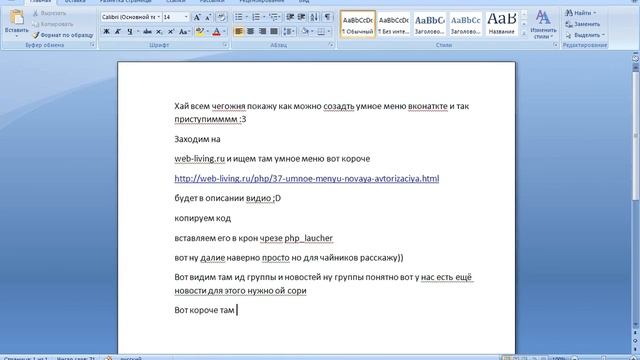Expand the styles gallery More arrow
This screenshot has width=640, height=360.
click(x=524, y=33)
